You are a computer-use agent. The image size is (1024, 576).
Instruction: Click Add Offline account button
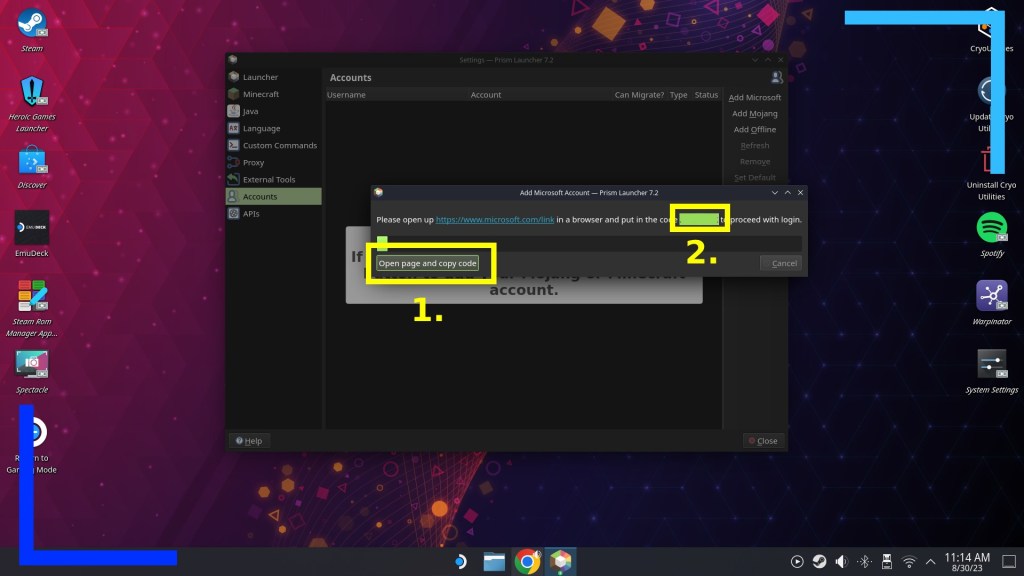coord(754,129)
